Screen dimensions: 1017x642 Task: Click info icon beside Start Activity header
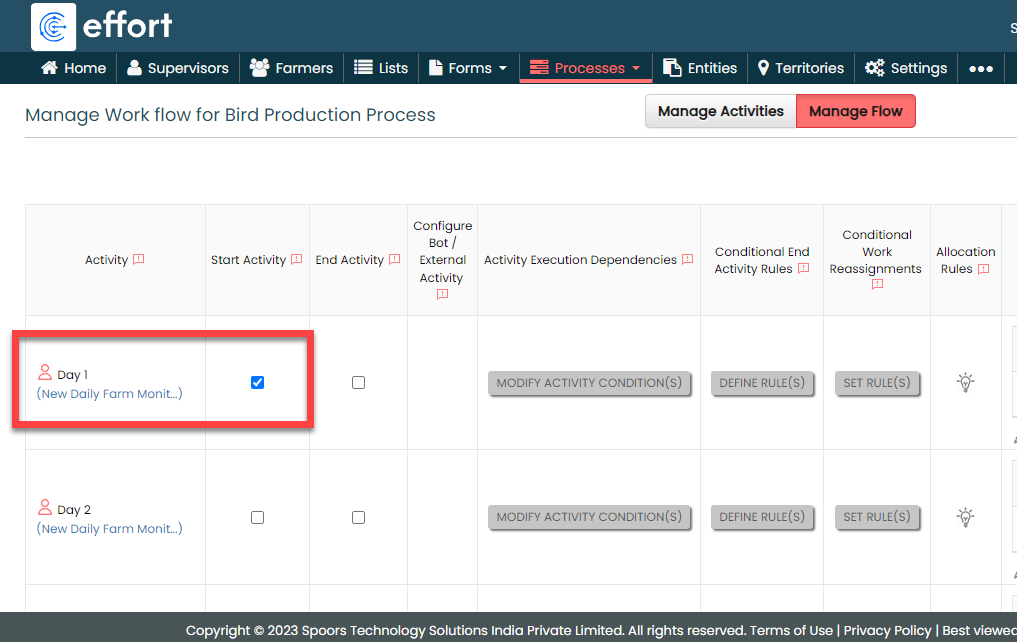click(296, 260)
